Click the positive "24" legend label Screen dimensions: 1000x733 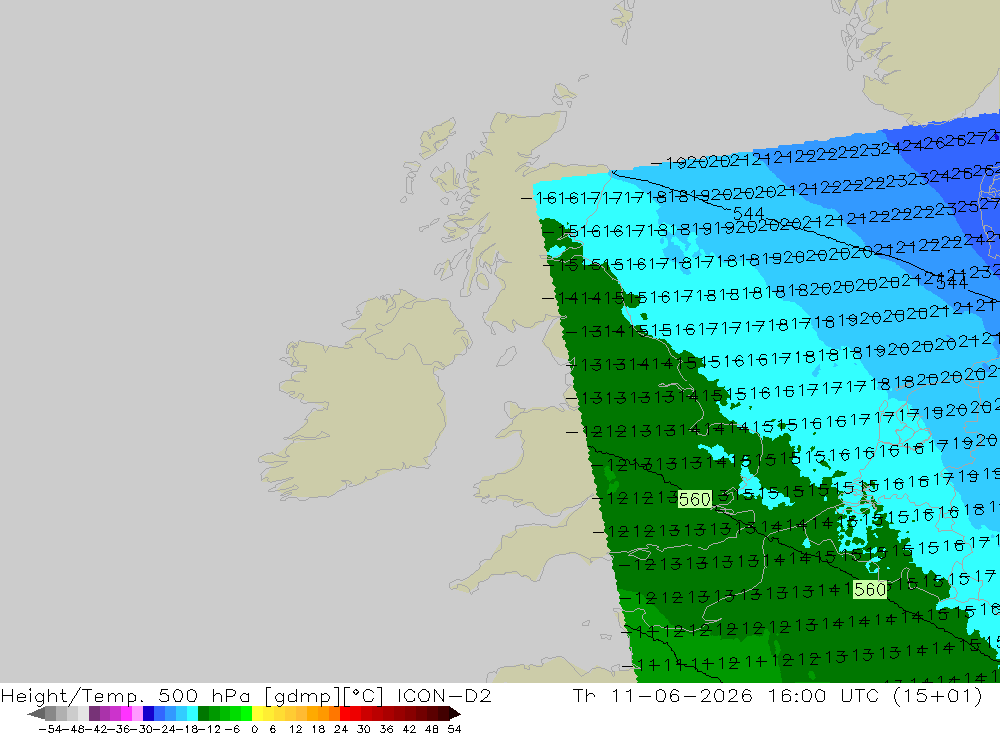pos(341,729)
